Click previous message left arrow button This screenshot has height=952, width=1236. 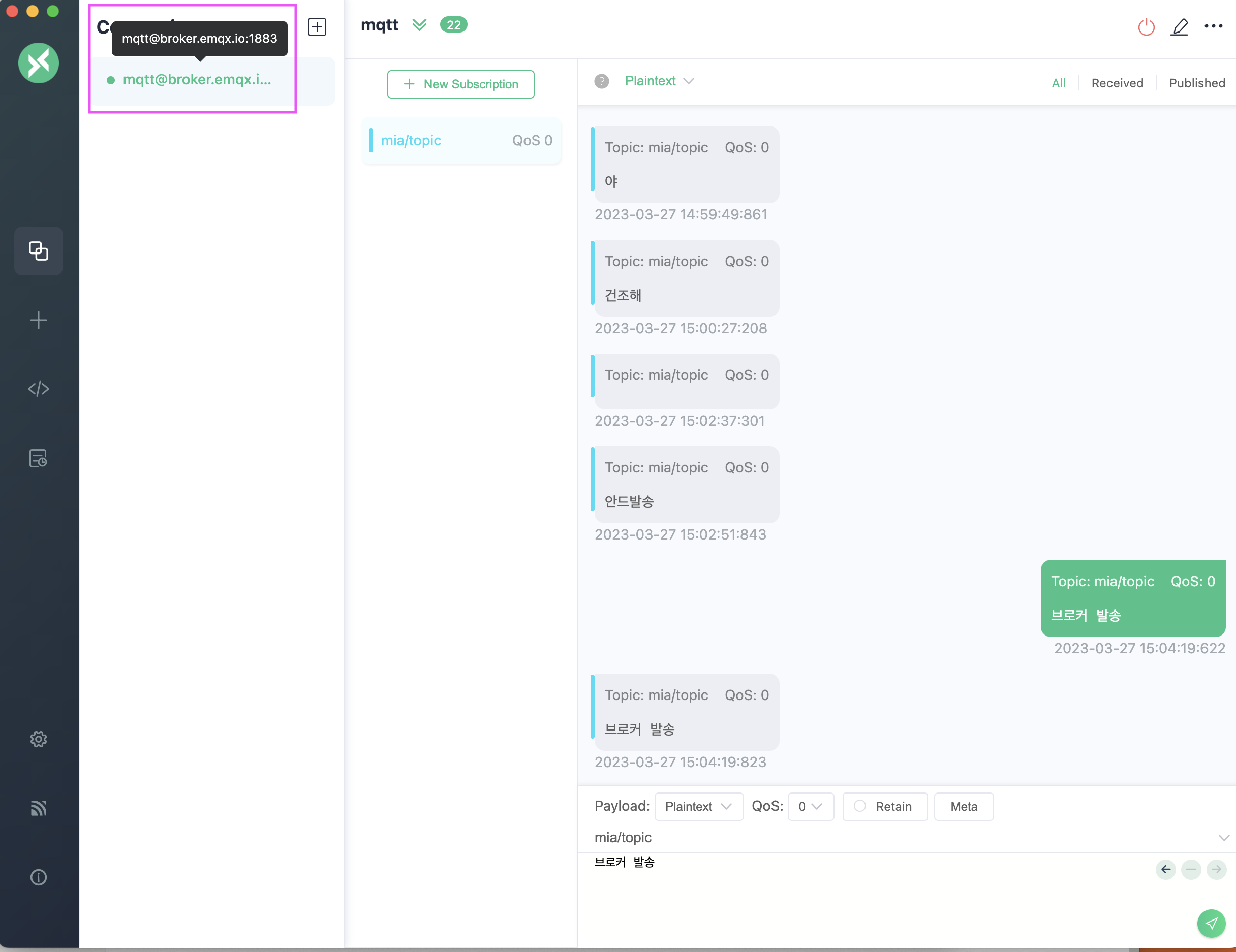(x=1166, y=869)
